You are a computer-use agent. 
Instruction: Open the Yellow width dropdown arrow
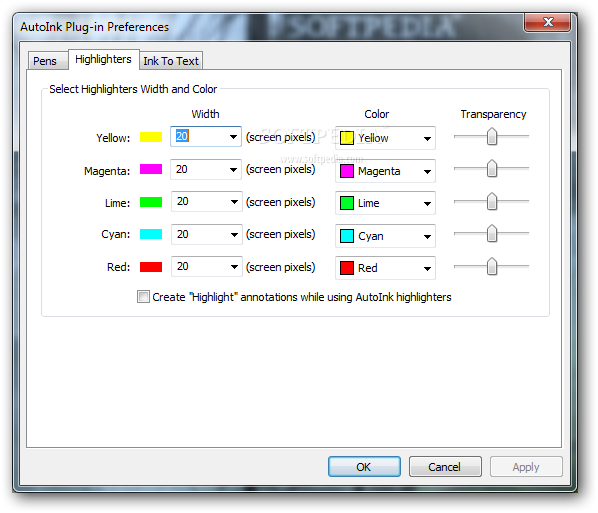(x=233, y=137)
